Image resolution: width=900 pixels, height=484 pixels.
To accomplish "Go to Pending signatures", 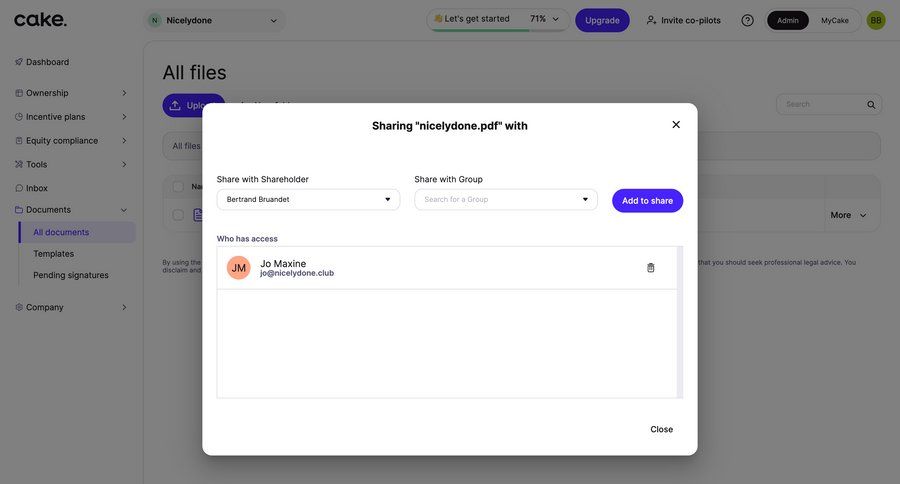I will (x=71, y=275).
